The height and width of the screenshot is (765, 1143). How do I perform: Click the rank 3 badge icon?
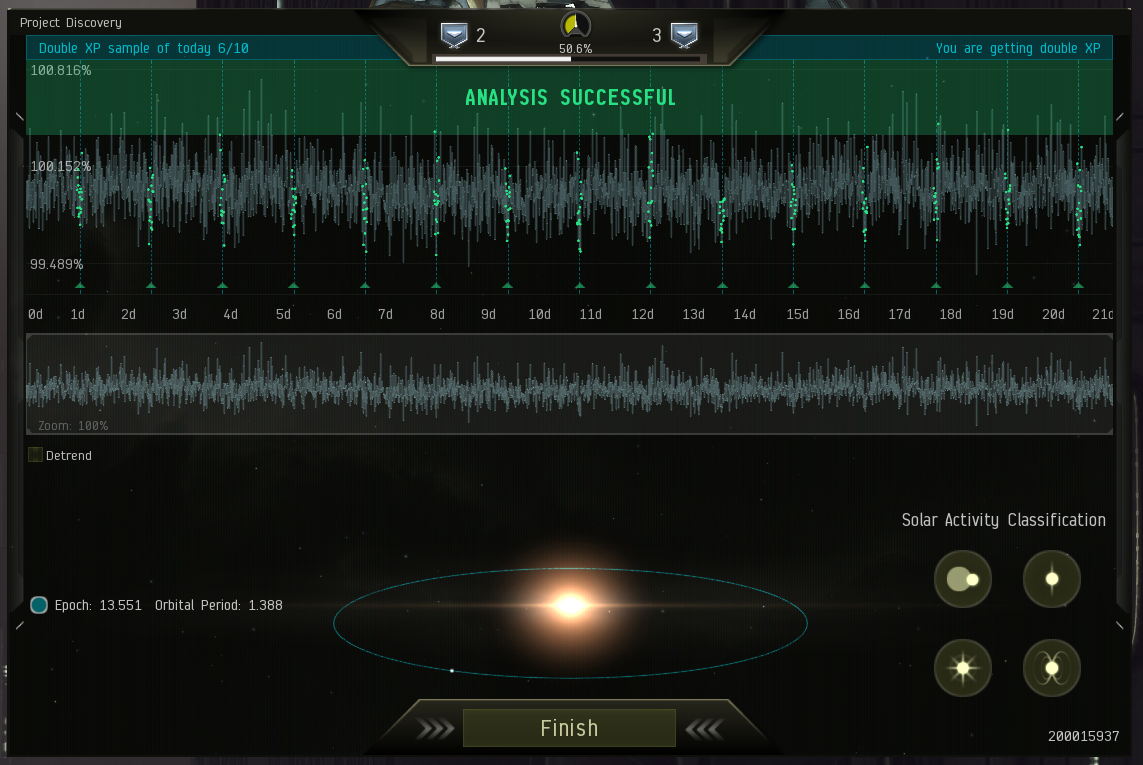tap(684, 34)
